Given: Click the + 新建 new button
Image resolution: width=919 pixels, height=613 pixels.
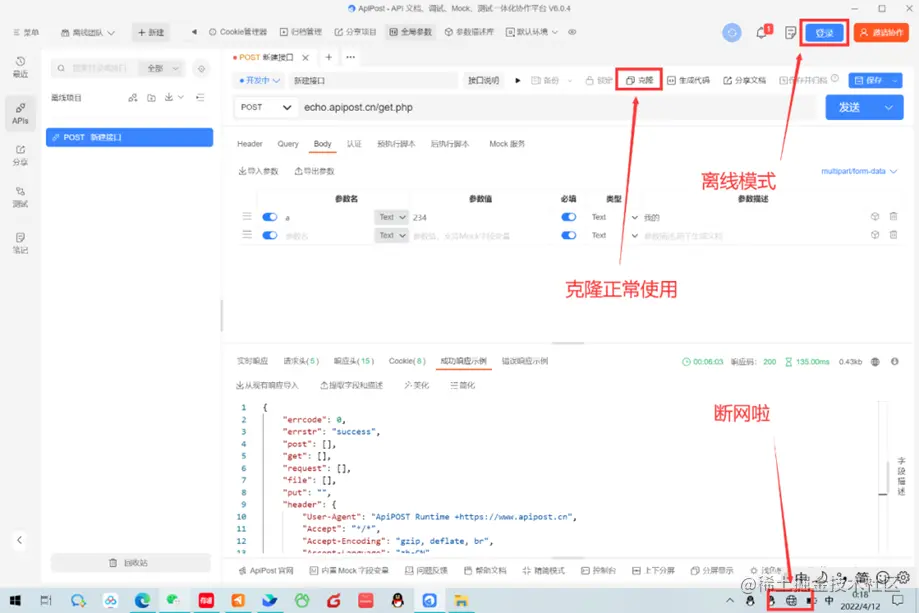Looking at the screenshot, I should [151, 32].
